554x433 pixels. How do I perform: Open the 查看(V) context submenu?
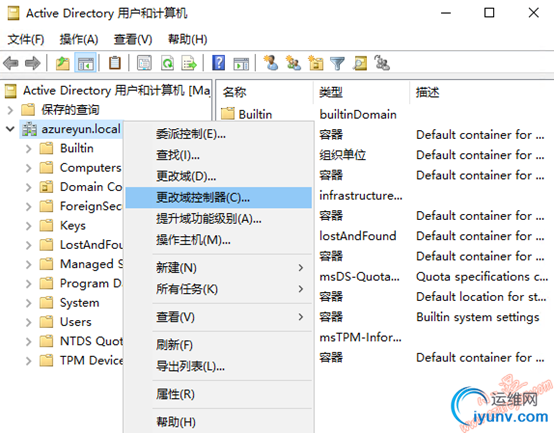(219, 317)
